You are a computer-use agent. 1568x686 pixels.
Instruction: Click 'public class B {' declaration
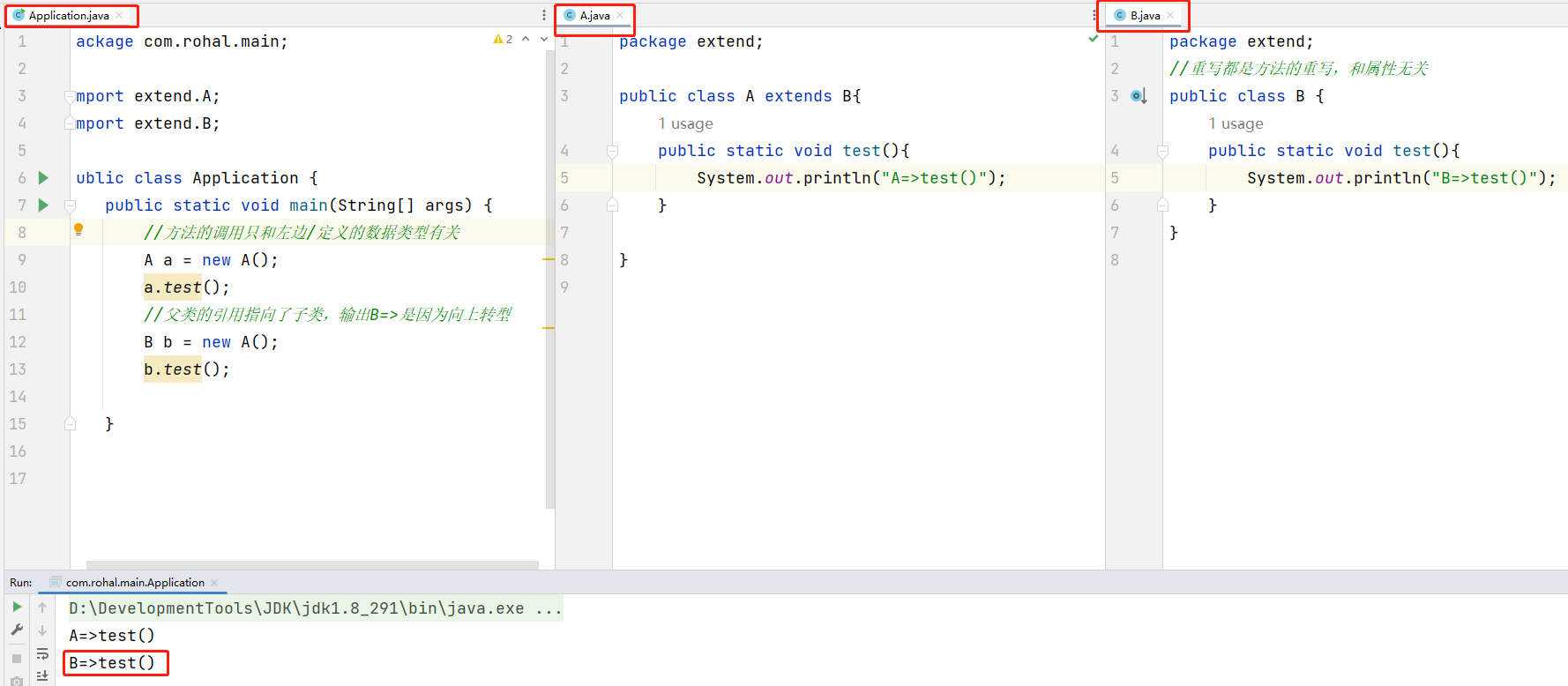click(1247, 96)
